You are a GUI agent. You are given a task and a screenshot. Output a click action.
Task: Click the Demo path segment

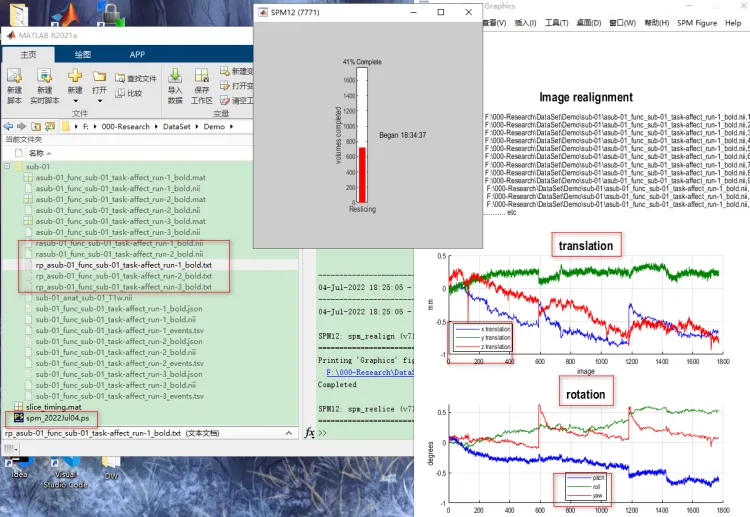pos(214,127)
